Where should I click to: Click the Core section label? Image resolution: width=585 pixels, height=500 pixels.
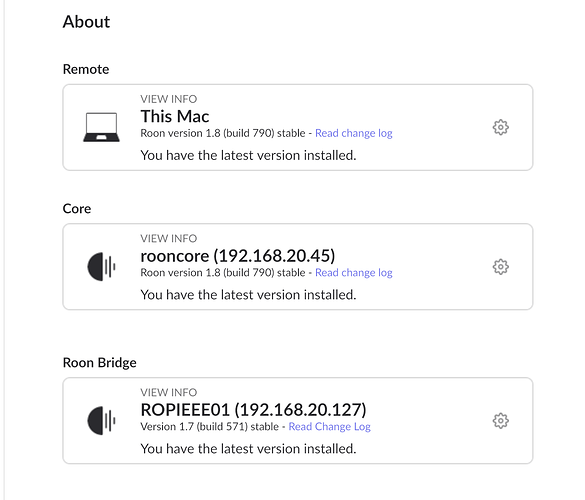coord(76,209)
